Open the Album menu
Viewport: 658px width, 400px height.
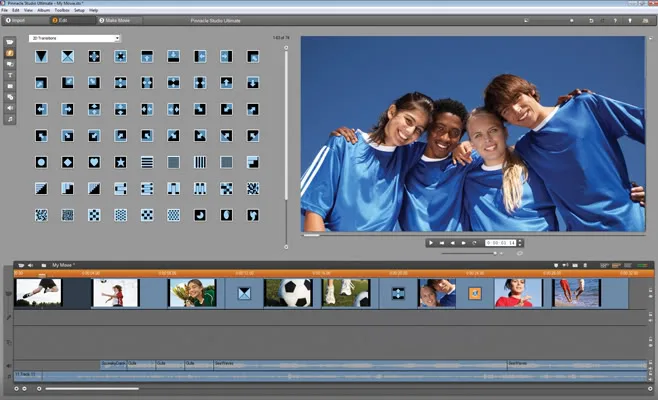43,10
